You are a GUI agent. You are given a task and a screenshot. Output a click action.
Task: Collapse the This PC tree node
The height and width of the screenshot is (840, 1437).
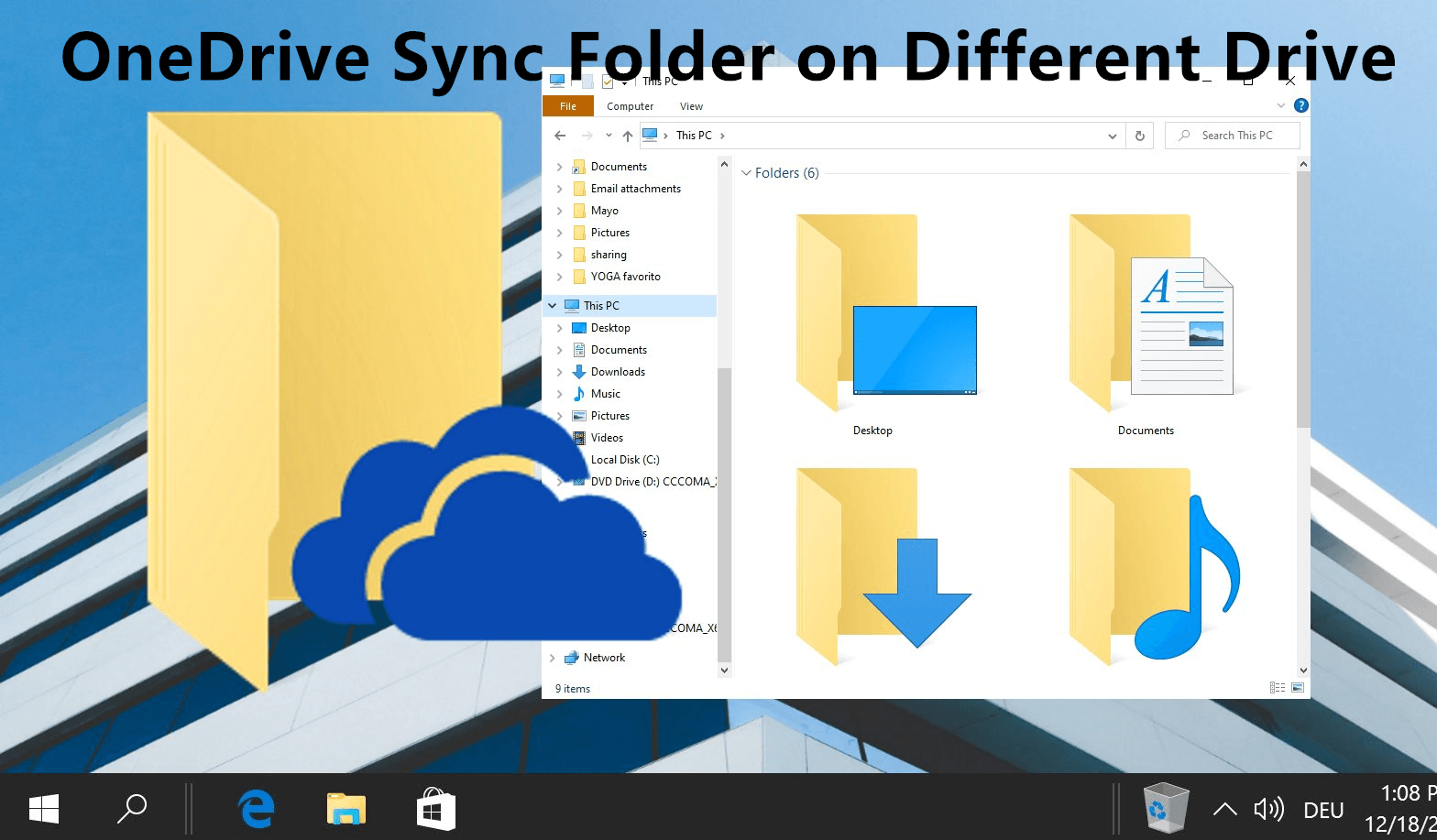[553, 306]
